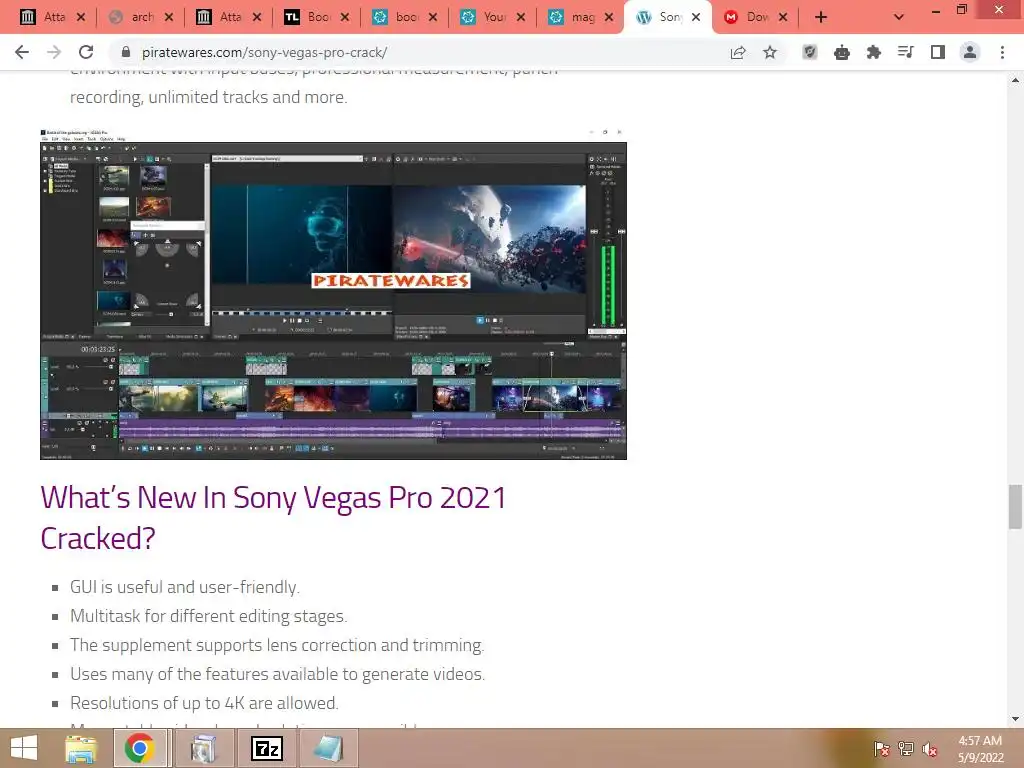
Task: Open the notepad app in the taskbar
Action: point(328,748)
